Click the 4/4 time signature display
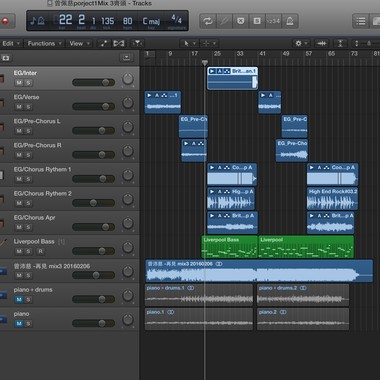Image resolution: width=380 pixels, height=380 pixels. 176,19
